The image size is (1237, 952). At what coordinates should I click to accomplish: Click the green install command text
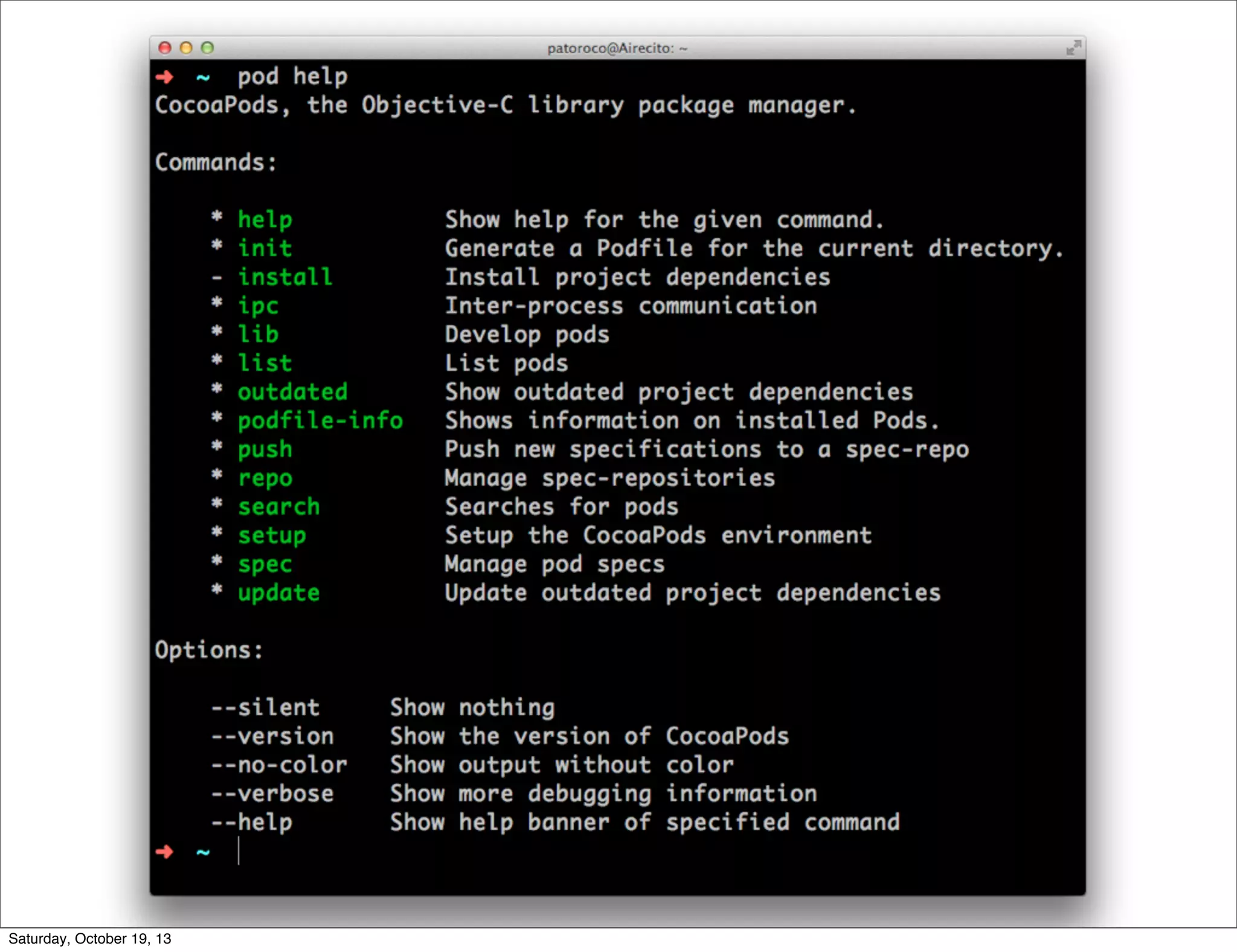click(284, 277)
